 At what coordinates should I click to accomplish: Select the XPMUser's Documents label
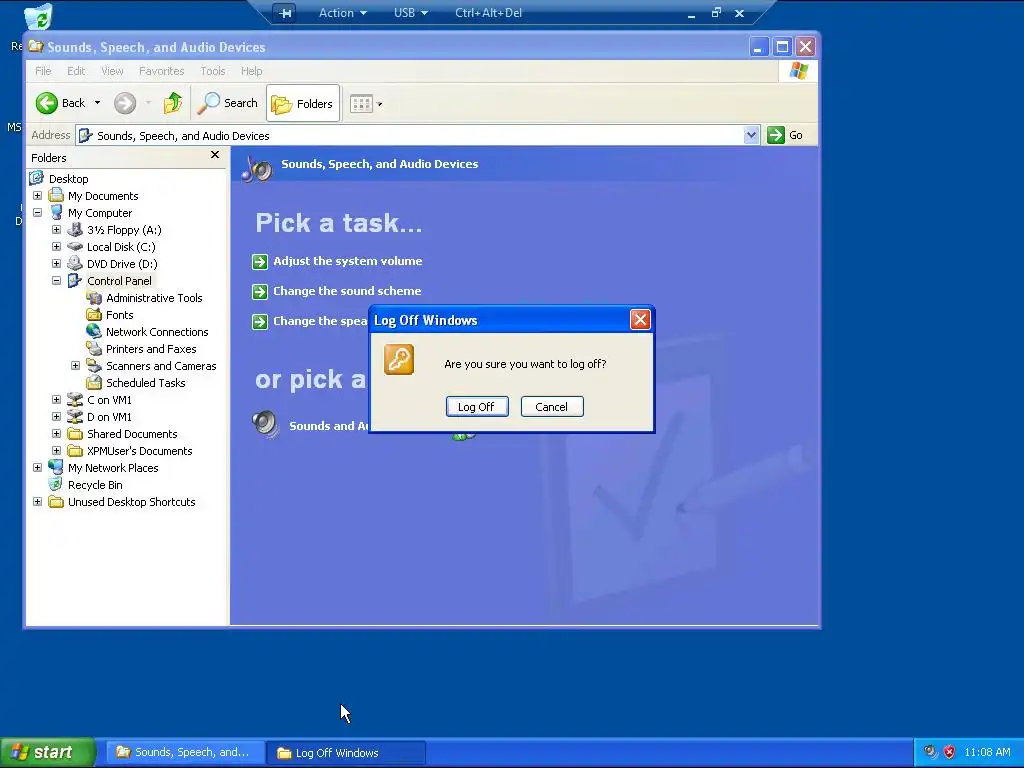click(x=140, y=451)
